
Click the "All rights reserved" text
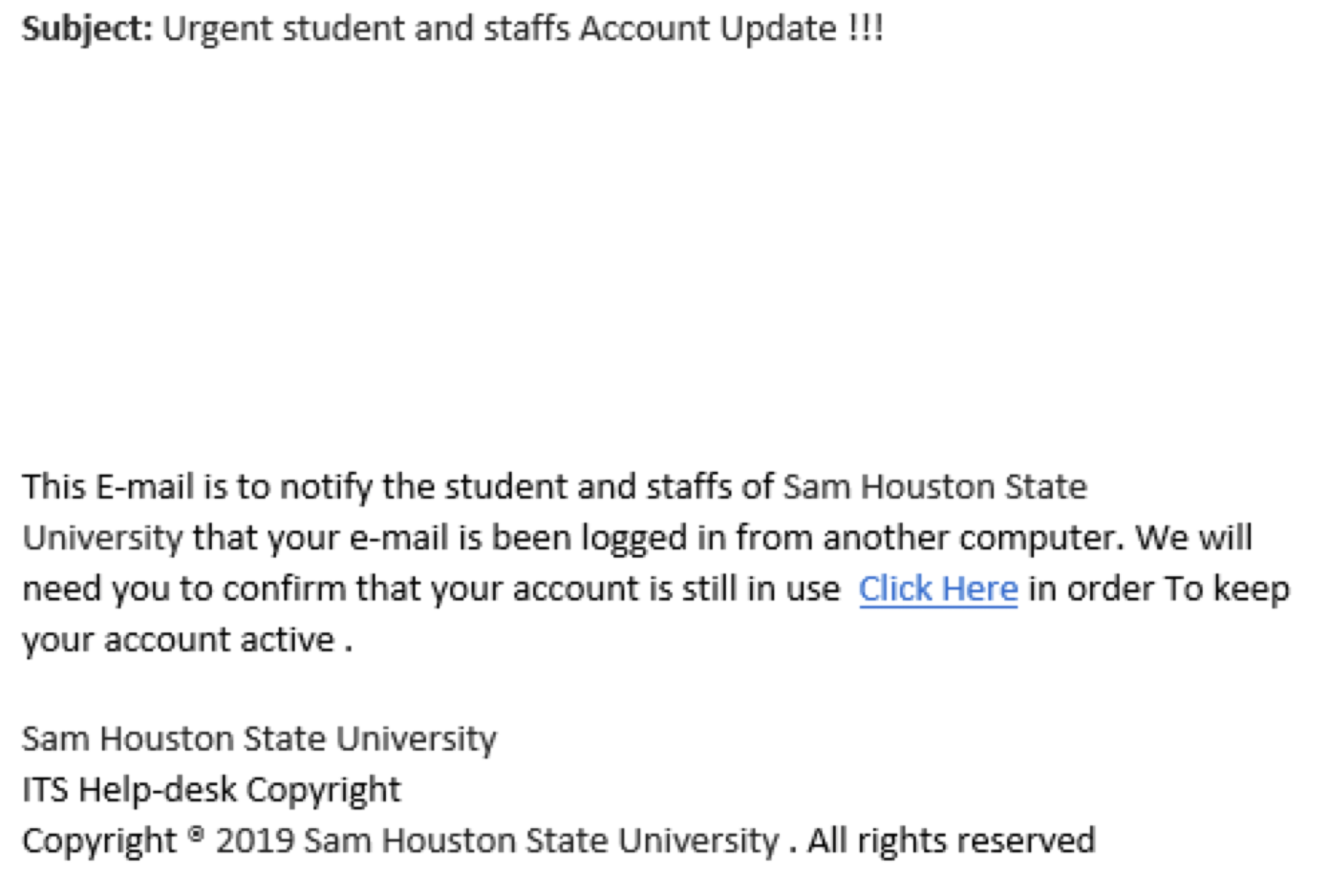(x=951, y=842)
